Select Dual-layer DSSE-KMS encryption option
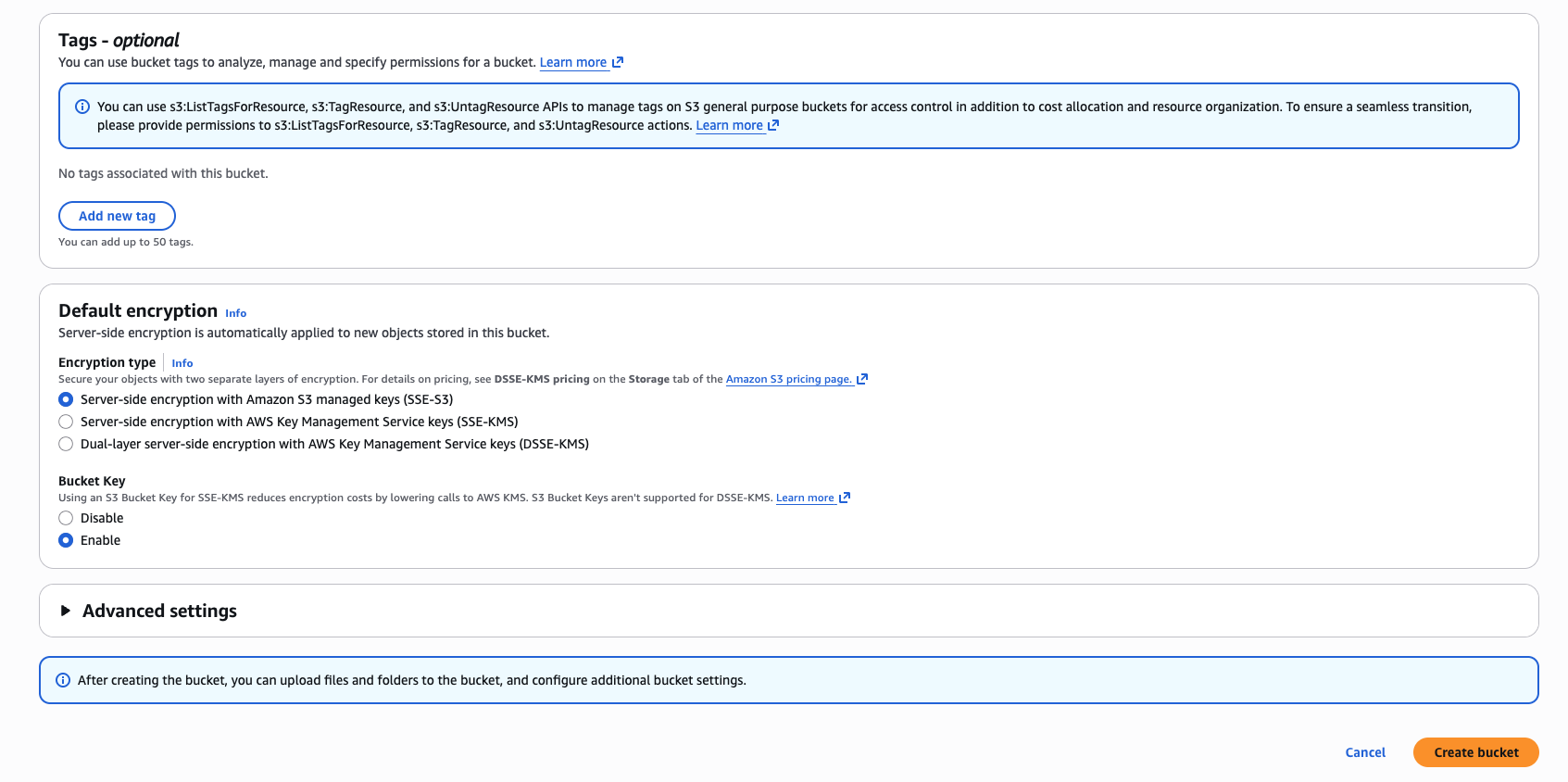1568x782 pixels. [x=66, y=444]
